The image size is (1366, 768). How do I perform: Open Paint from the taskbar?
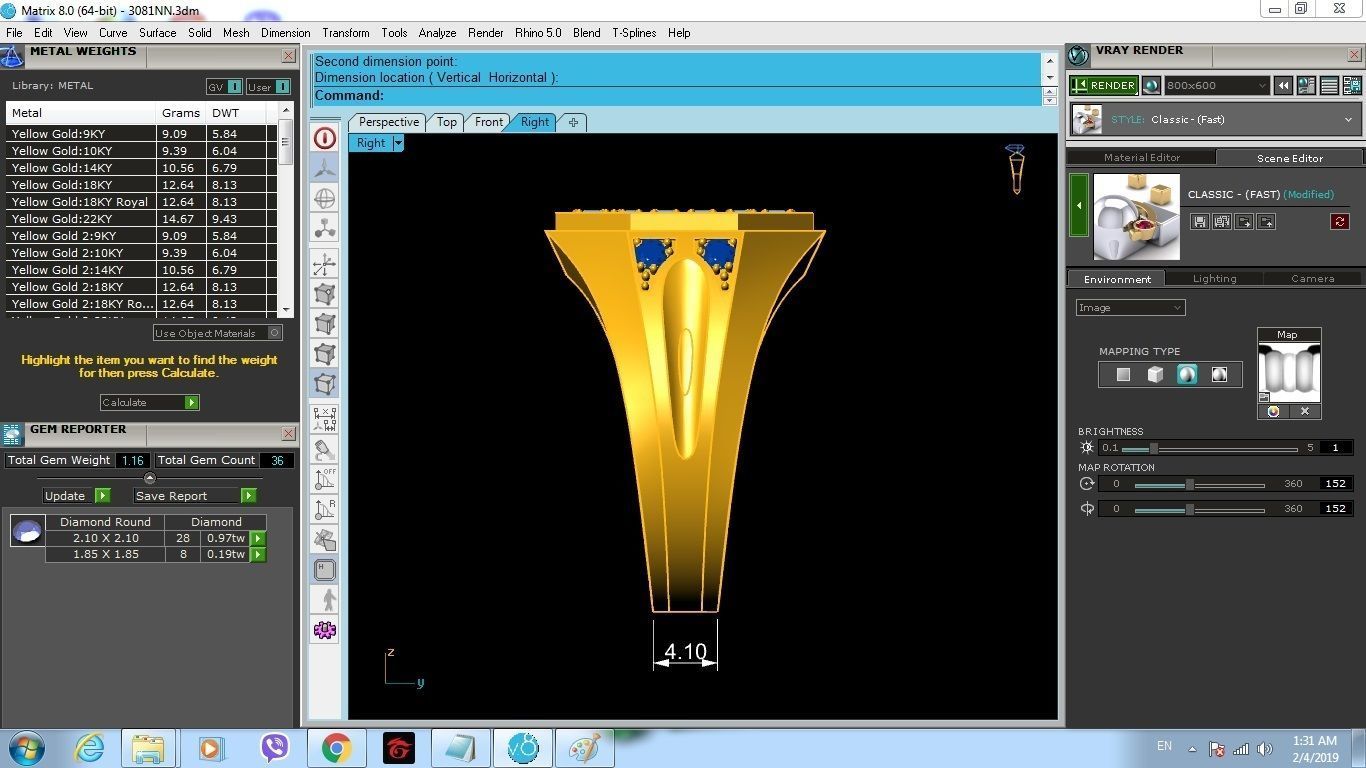[x=584, y=748]
